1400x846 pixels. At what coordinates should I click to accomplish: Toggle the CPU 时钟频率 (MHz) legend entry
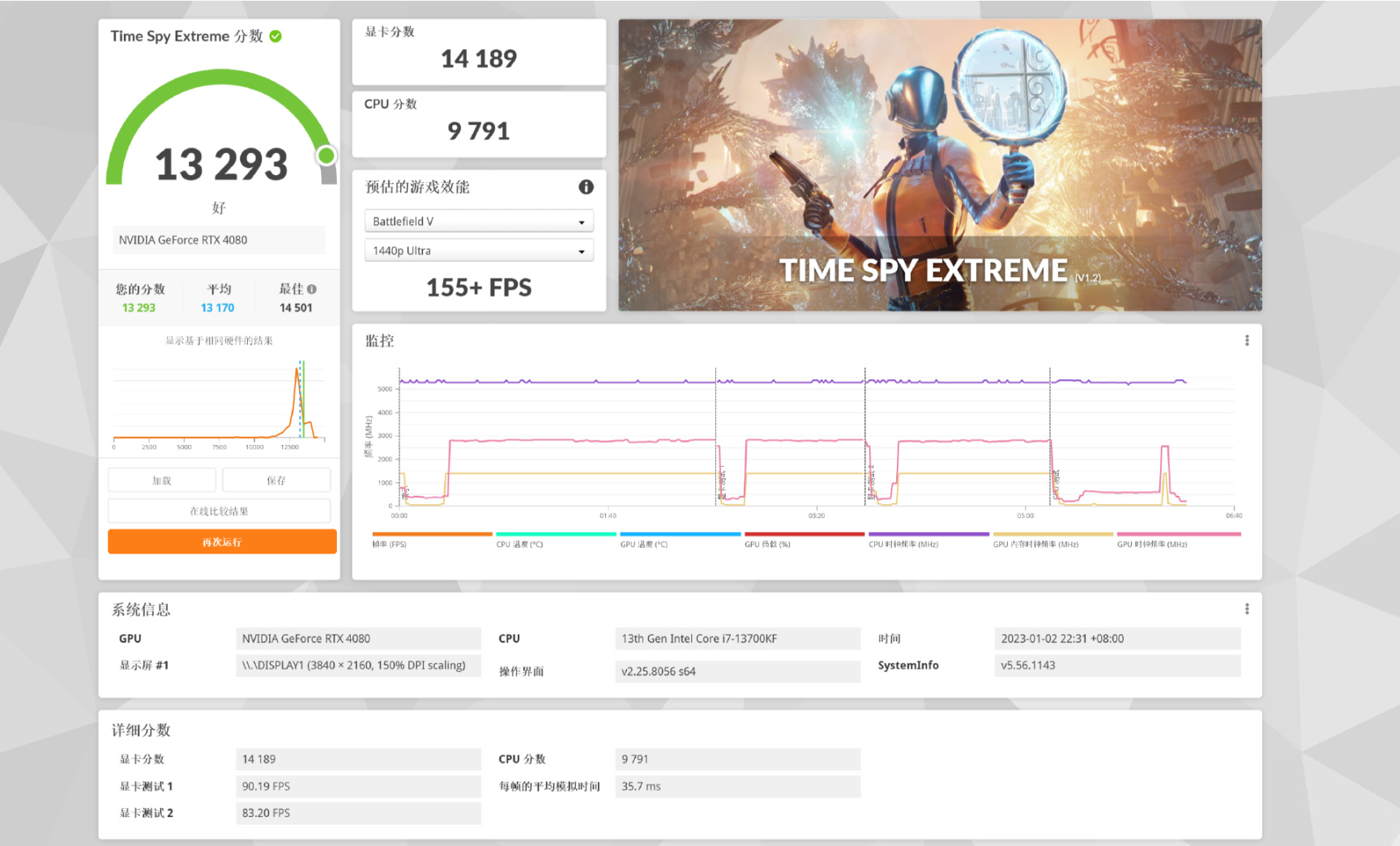pos(928,540)
